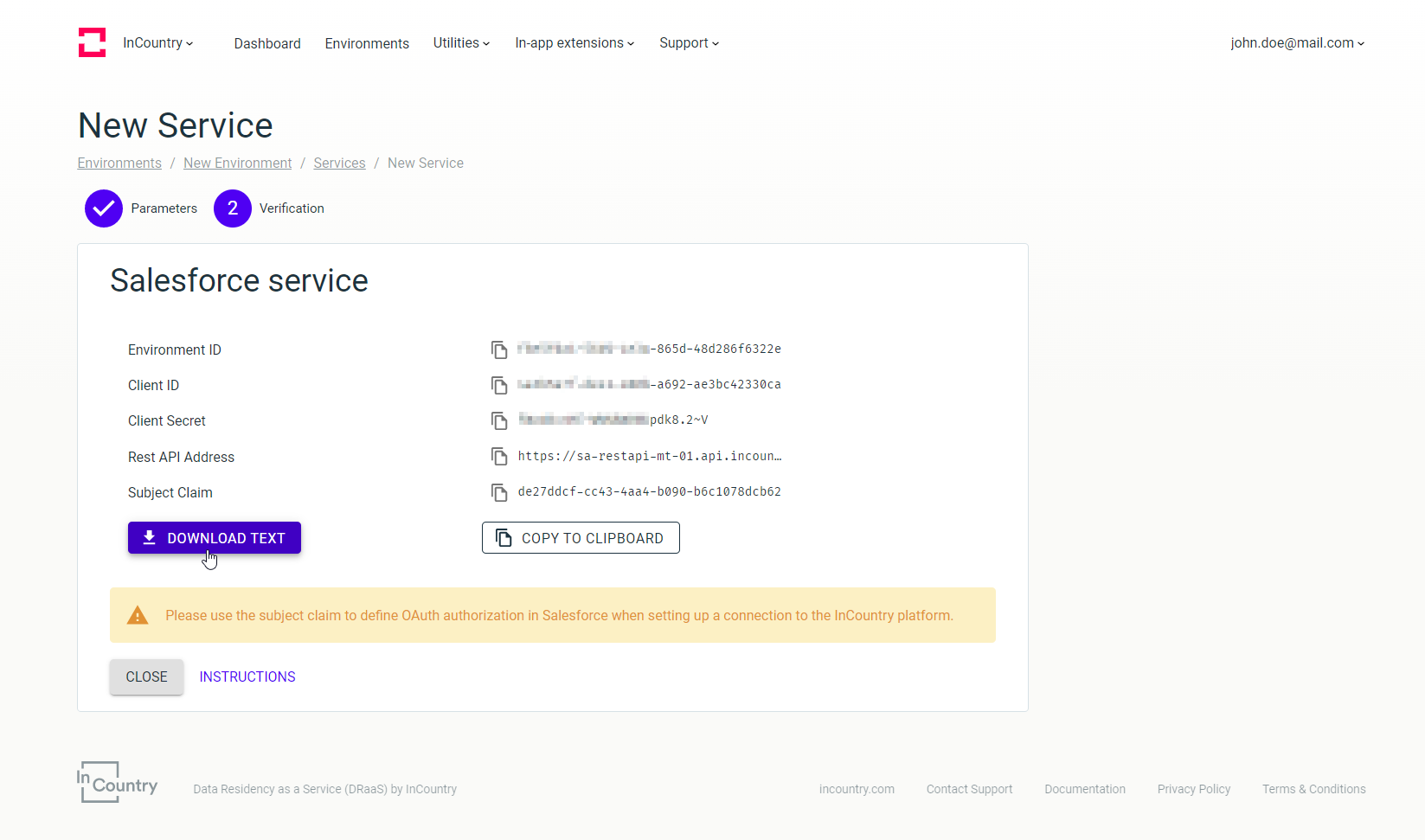Click the Copy to Clipboard button
Image resolution: width=1425 pixels, height=840 pixels.
(581, 538)
